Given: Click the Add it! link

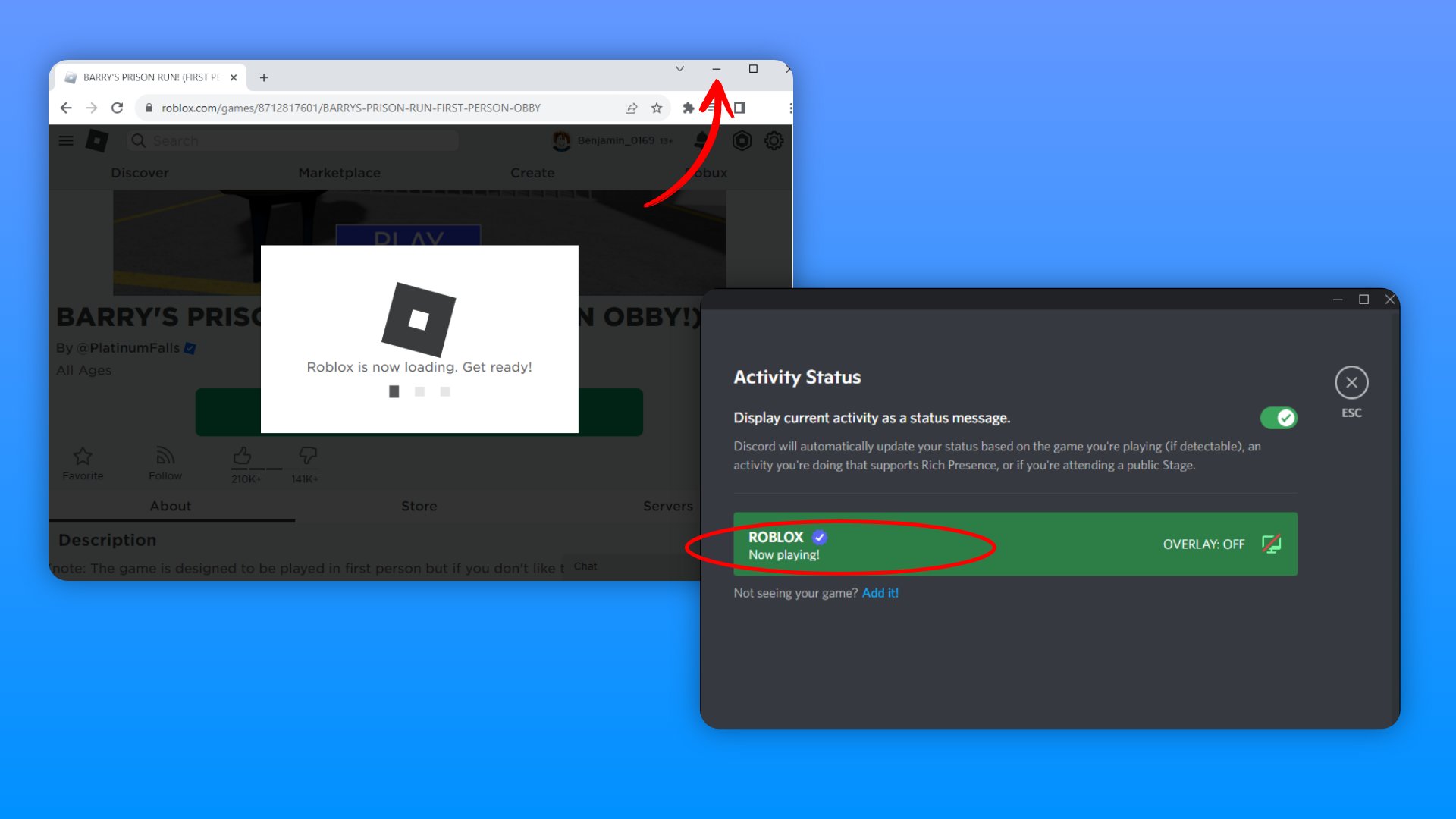Looking at the screenshot, I should [x=880, y=593].
